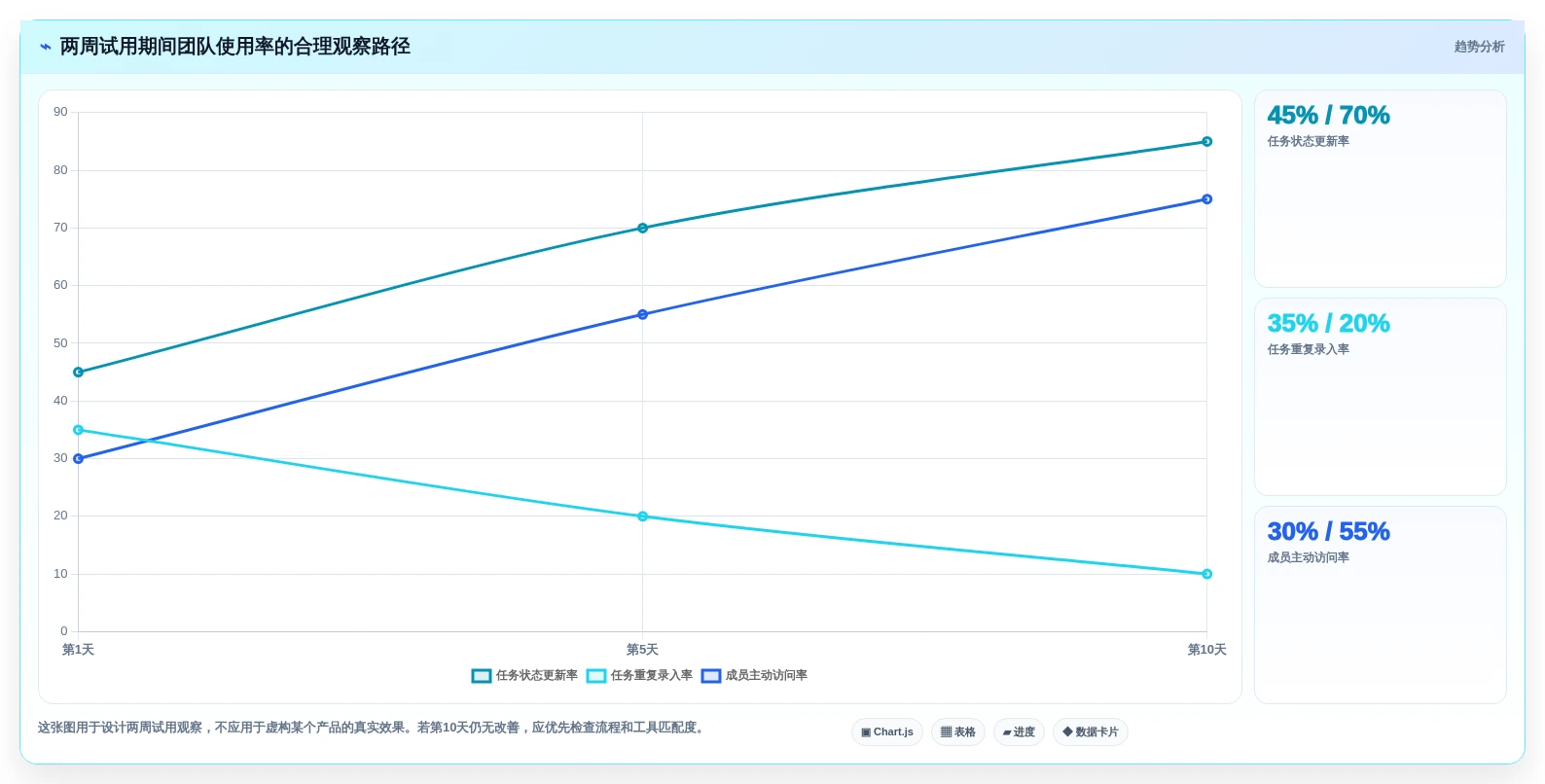Click the 任务重复录入率 legend label text
Viewport: 1545px width, 784px height.
pyautogui.click(x=652, y=676)
